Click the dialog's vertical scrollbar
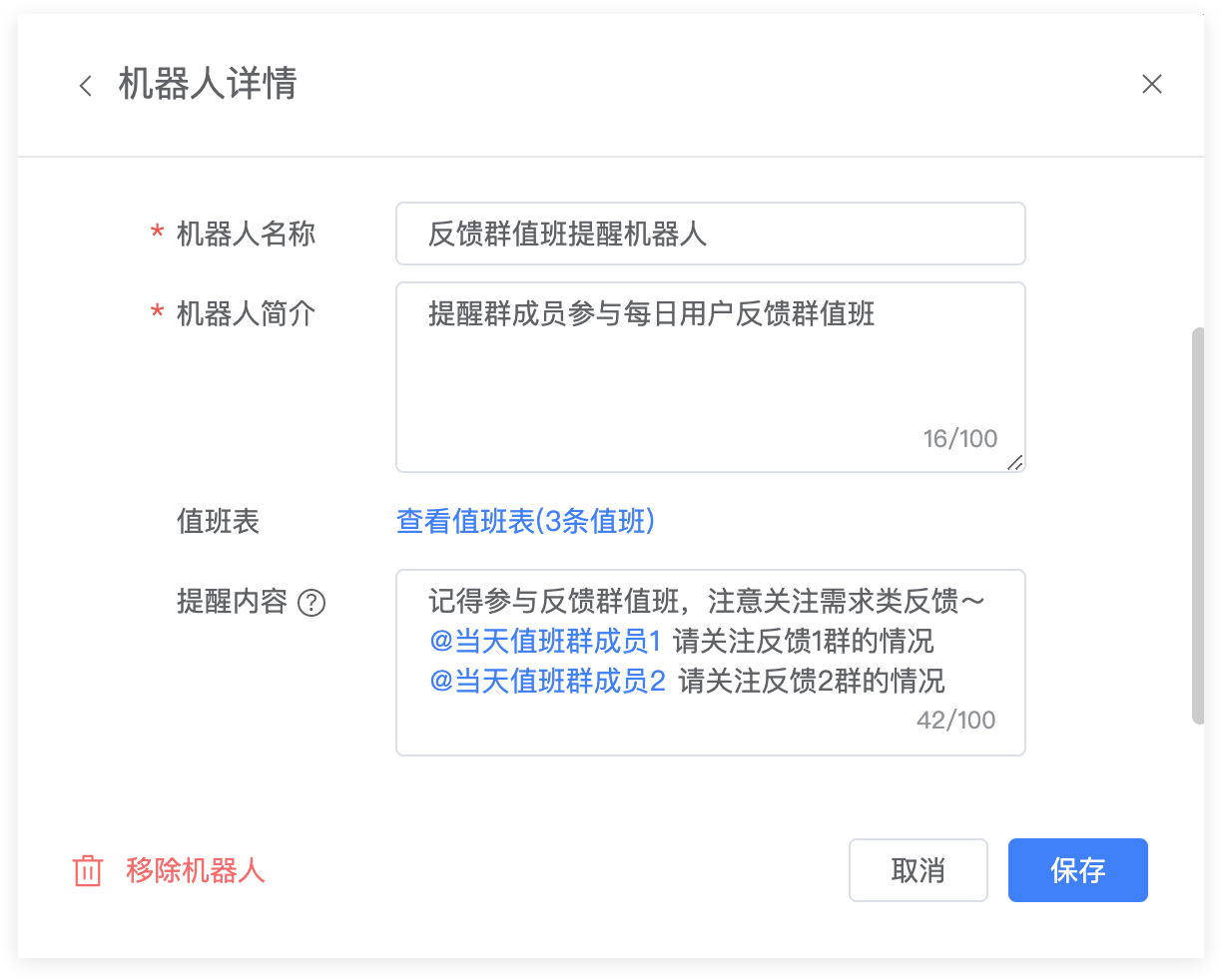The image size is (1222, 980). pyautogui.click(x=1198, y=524)
